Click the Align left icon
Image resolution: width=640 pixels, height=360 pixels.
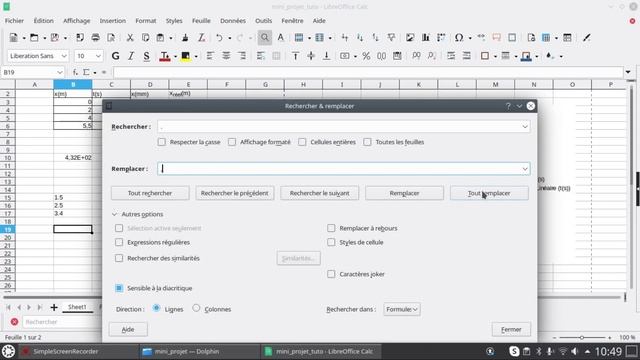[x=210, y=56]
